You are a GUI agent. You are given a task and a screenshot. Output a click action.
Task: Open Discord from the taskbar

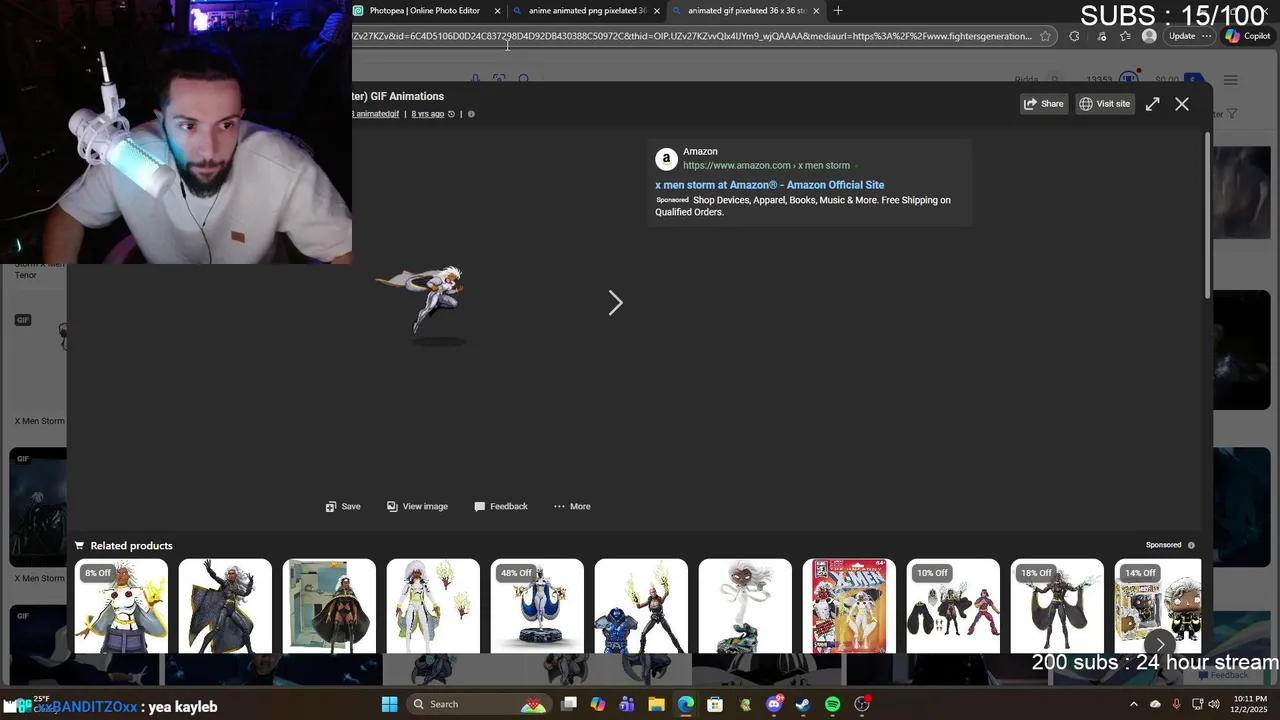pyautogui.click(x=774, y=704)
